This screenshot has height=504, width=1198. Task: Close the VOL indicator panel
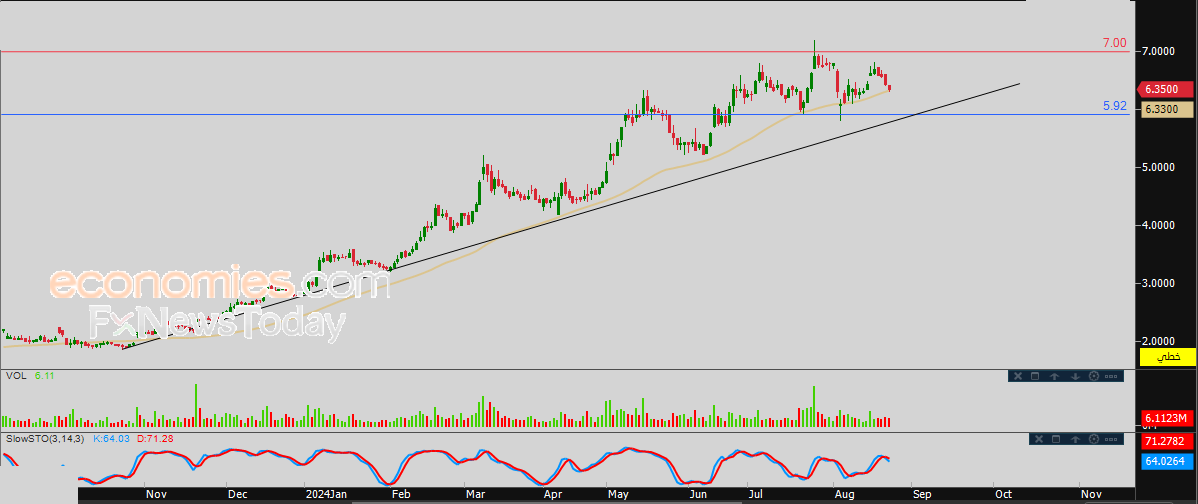[1018, 376]
